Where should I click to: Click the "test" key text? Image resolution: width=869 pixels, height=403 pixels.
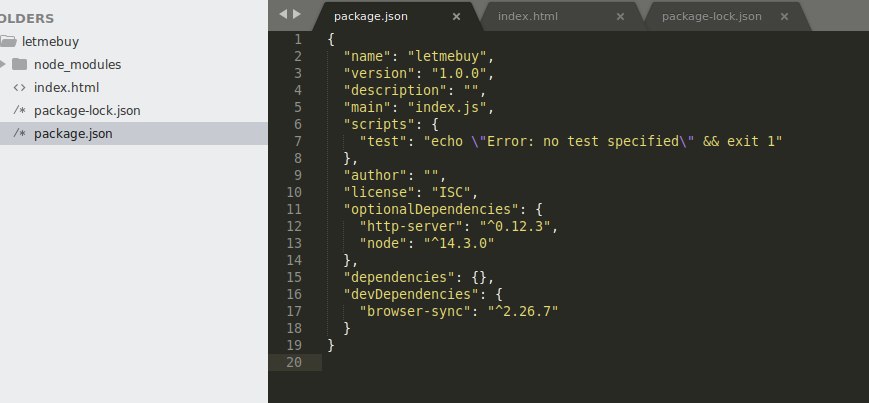(x=384, y=141)
